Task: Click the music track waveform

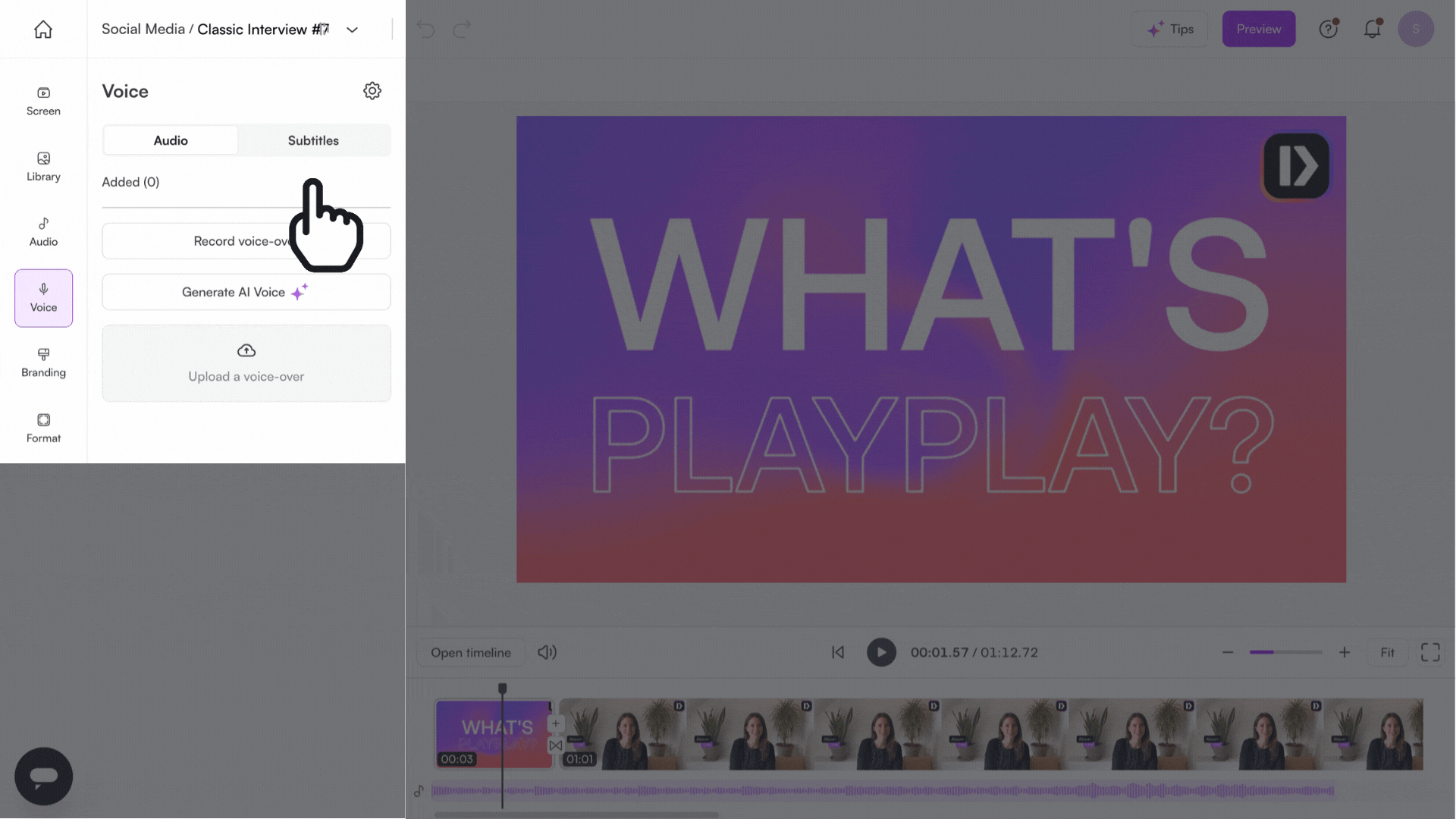Action: point(883,791)
